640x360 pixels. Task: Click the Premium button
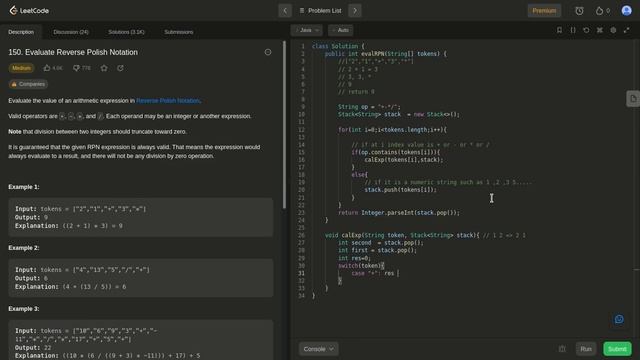(x=544, y=11)
